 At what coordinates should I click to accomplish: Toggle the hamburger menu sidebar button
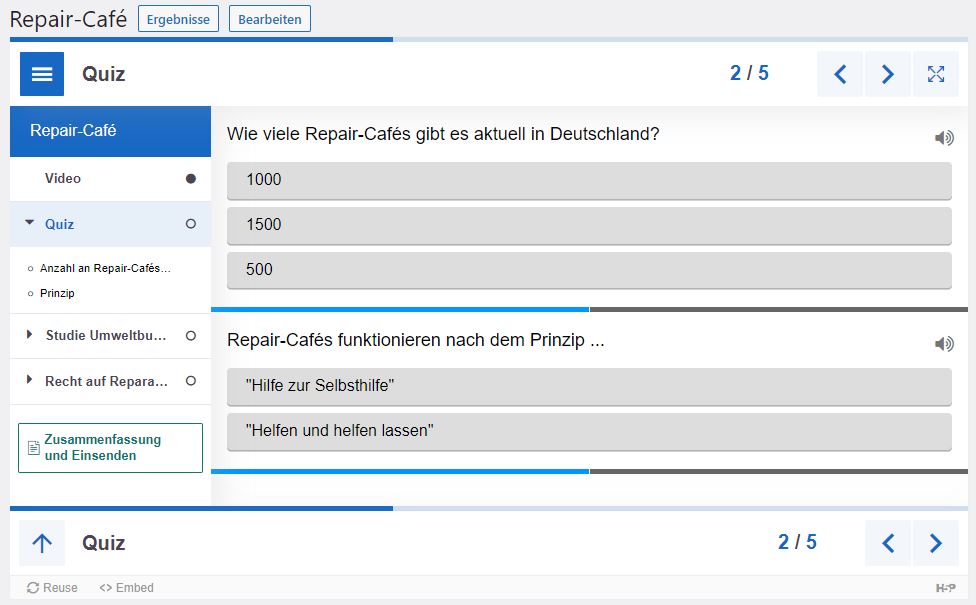pos(42,74)
